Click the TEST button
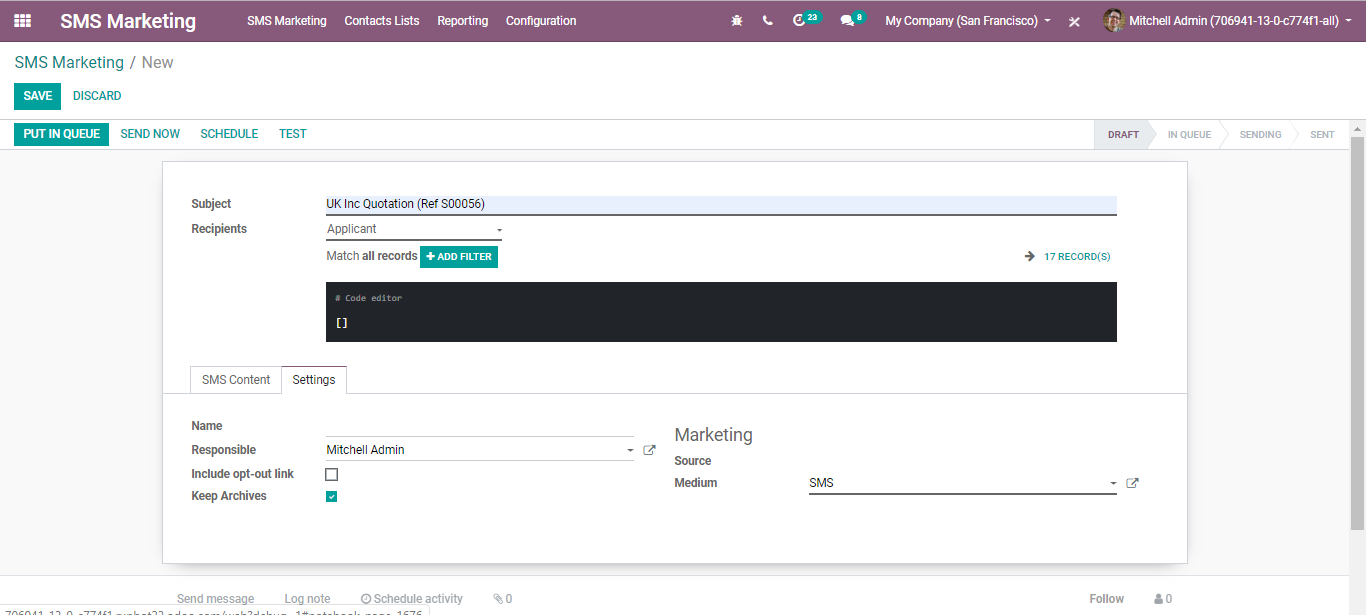The width and height of the screenshot is (1366, 615). point(293,134)
